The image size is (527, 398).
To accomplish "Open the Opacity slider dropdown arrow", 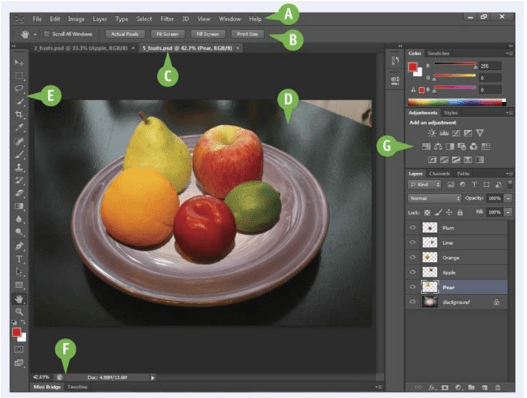I will tap(509, 198).
